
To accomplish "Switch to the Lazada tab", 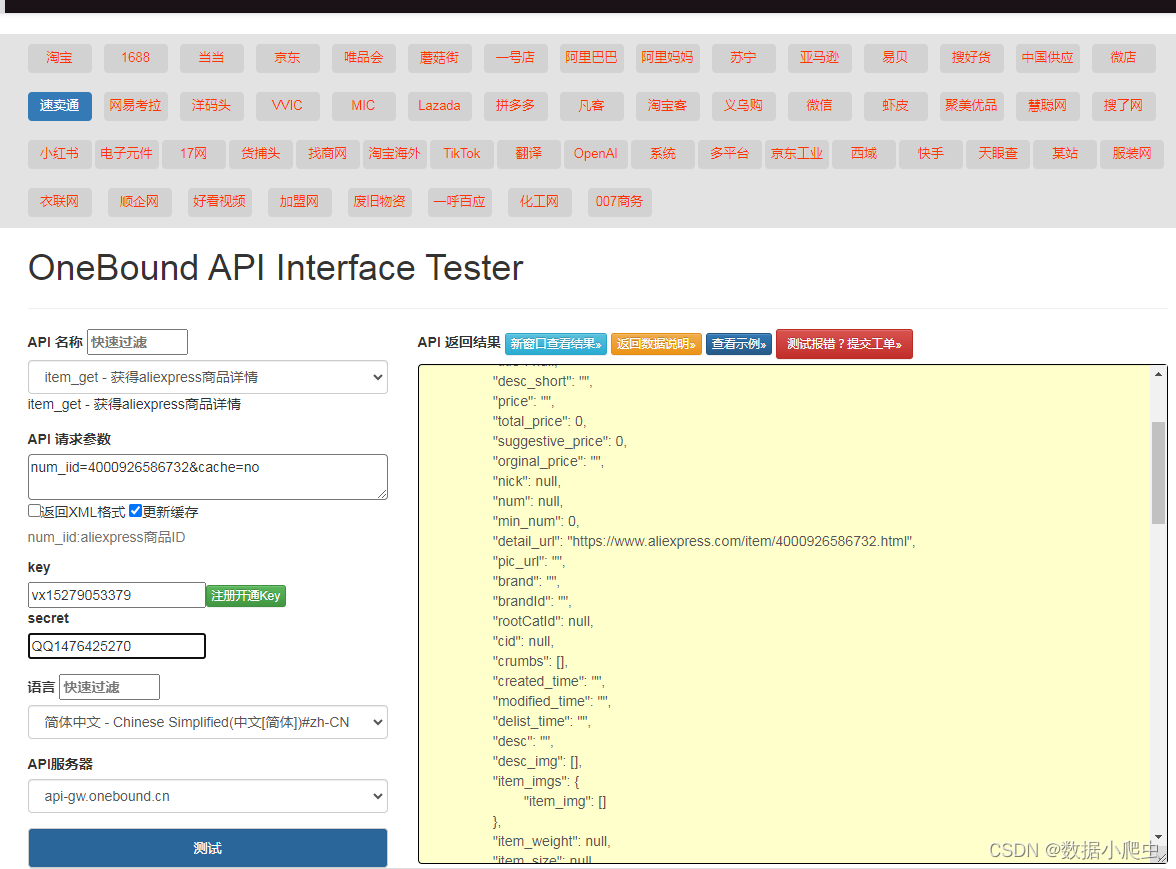I will coord(440,106).
